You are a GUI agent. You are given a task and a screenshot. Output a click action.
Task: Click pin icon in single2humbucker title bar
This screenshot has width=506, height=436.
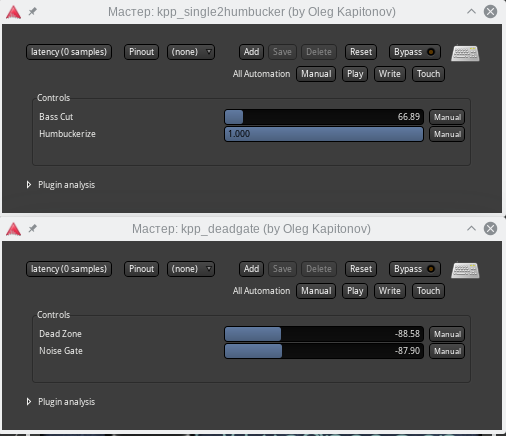pos(32,12)
